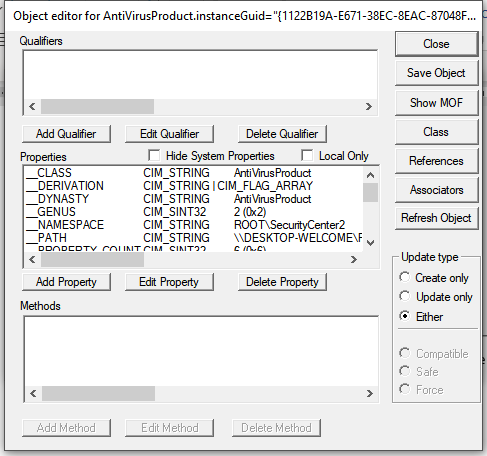The height and width of the screenshot is (456, 487).
Task: Click the Methods list left scroll arrow
Action: (33, 393)
